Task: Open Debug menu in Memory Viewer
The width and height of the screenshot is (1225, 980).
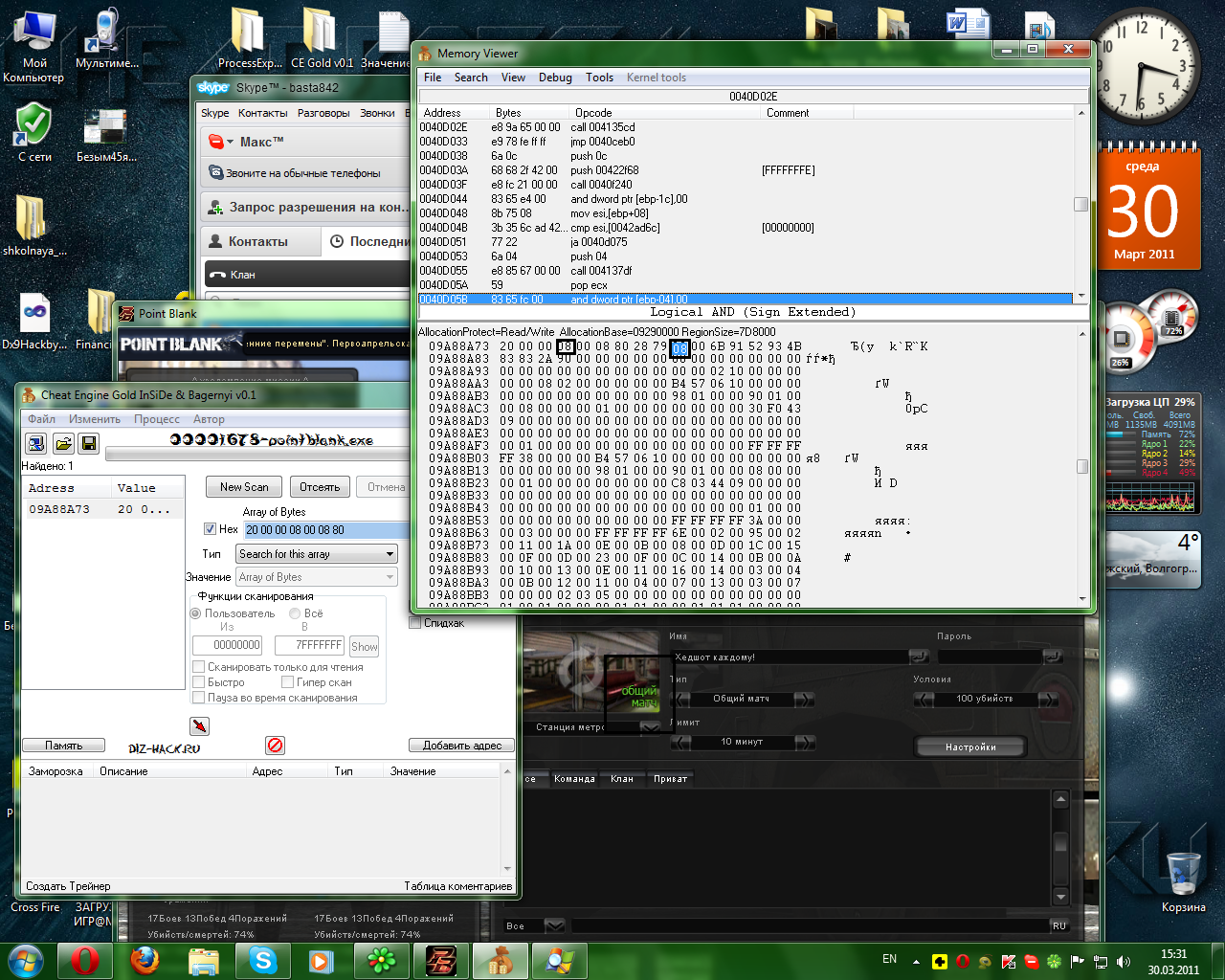Action: (555, 78)
